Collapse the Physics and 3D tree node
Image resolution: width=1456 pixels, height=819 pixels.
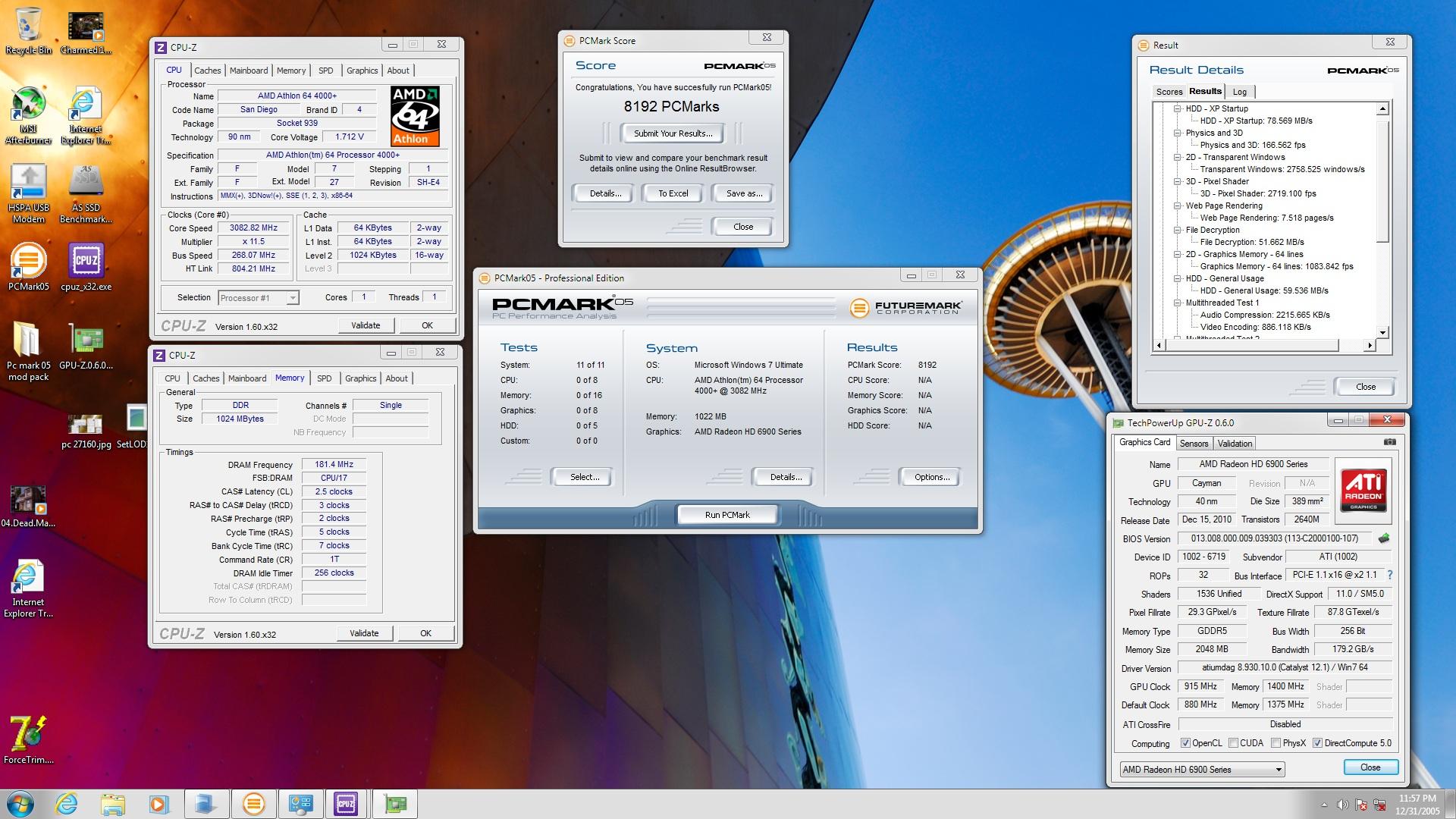click(1178, 133)
